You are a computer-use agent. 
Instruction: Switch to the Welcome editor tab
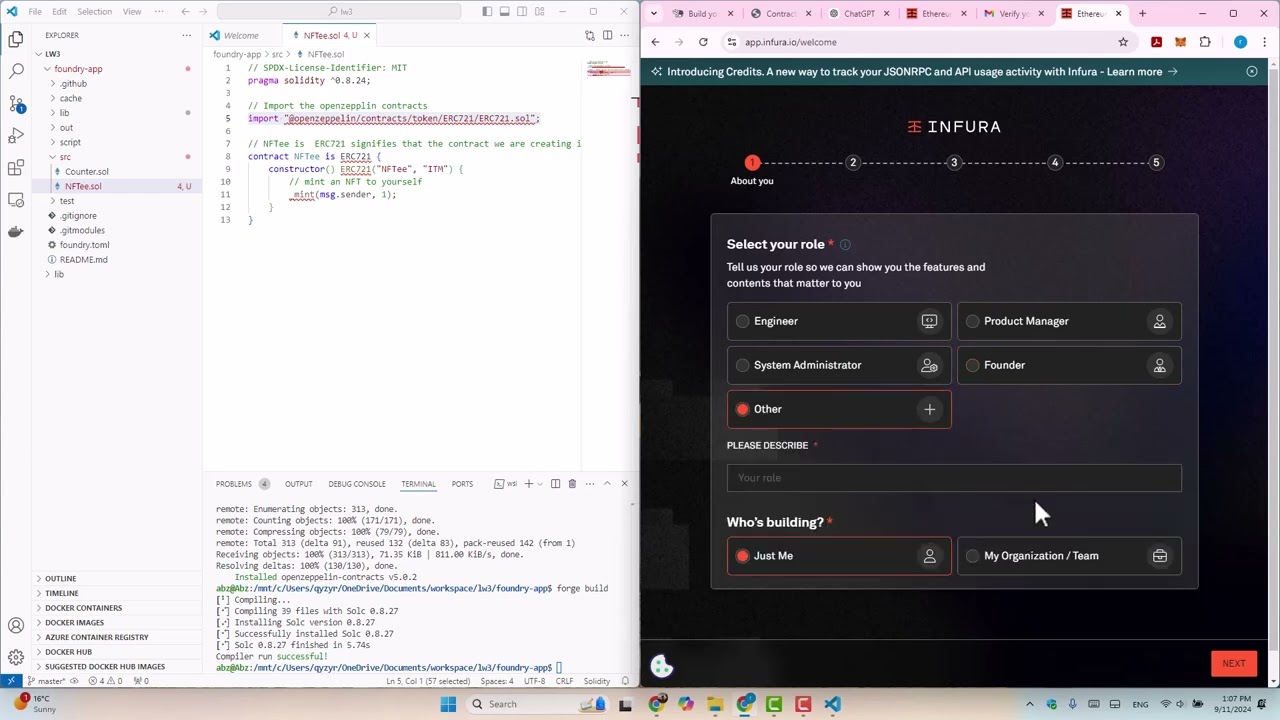click(x=240, y=35)
